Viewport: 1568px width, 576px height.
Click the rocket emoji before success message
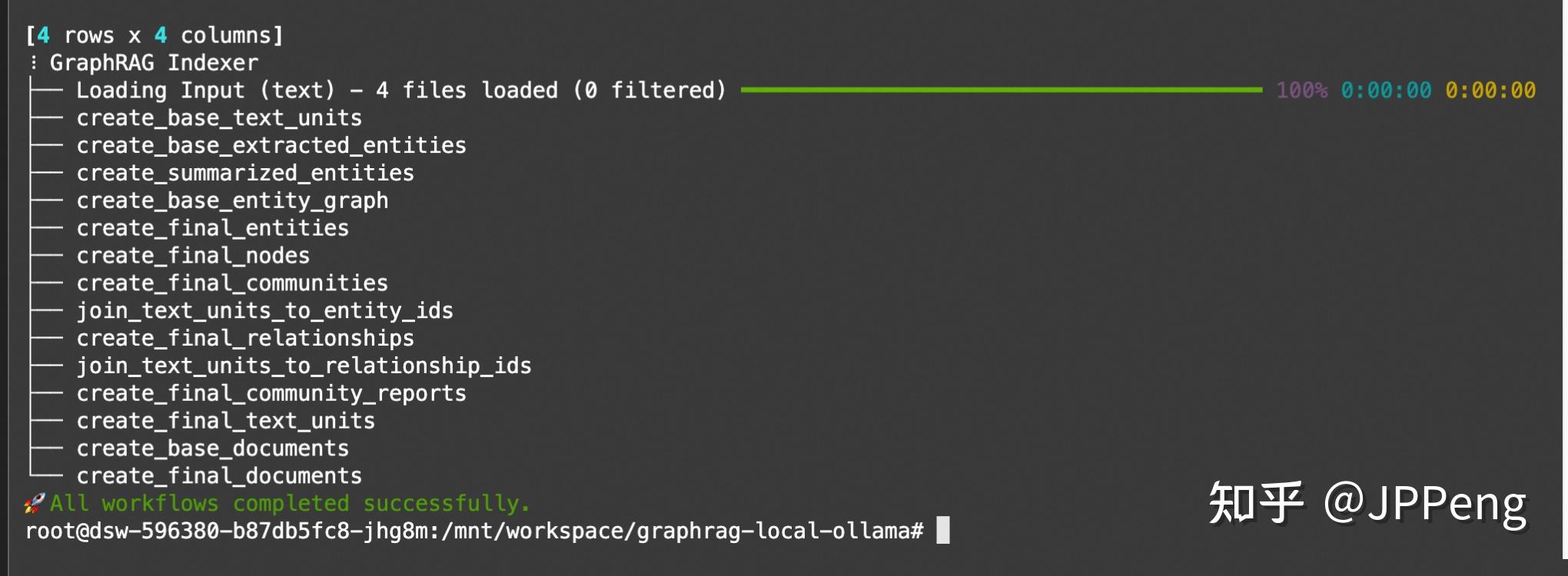pos(34,504)
